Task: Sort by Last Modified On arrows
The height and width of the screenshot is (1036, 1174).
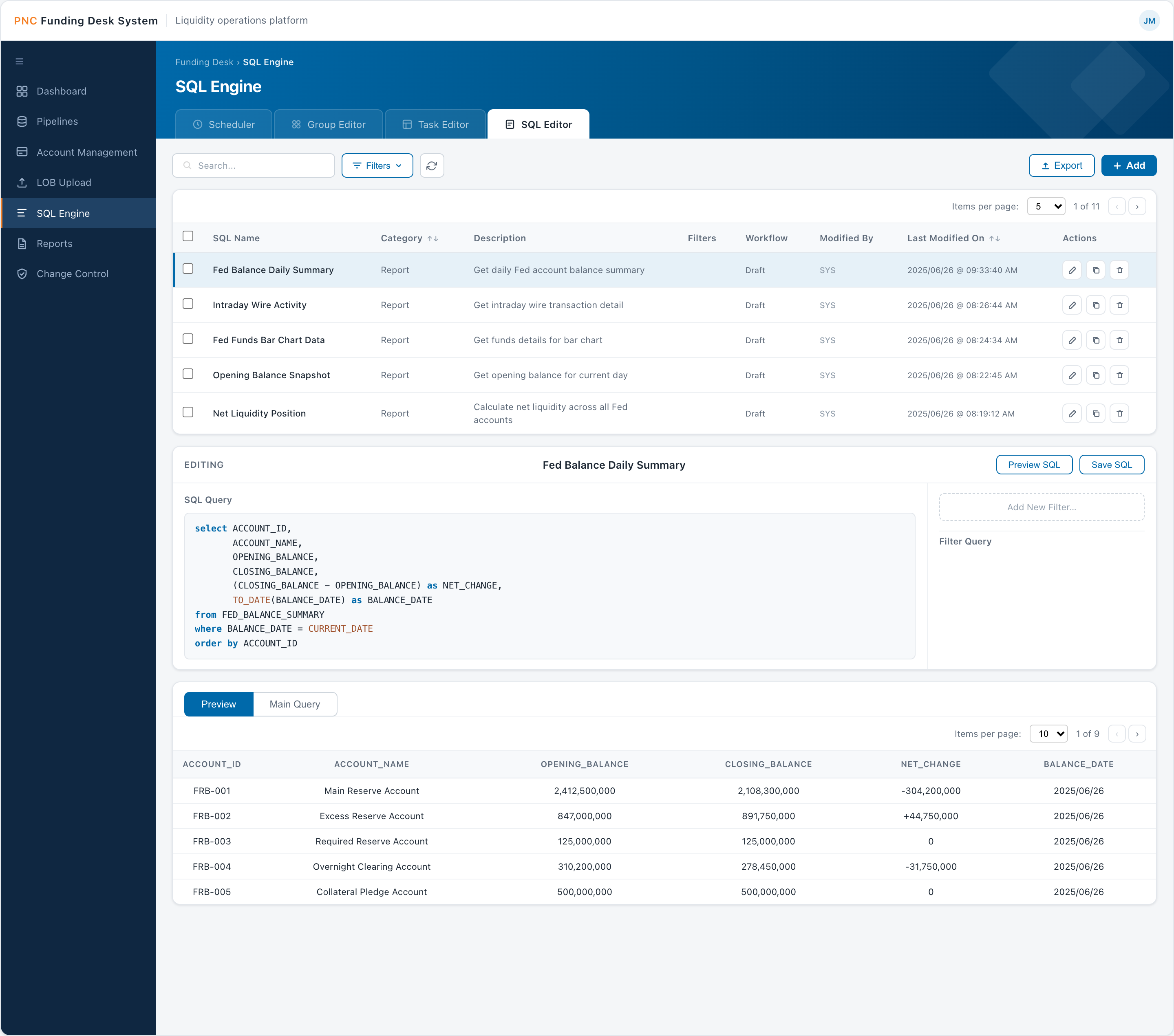Action: pos(994,238)
